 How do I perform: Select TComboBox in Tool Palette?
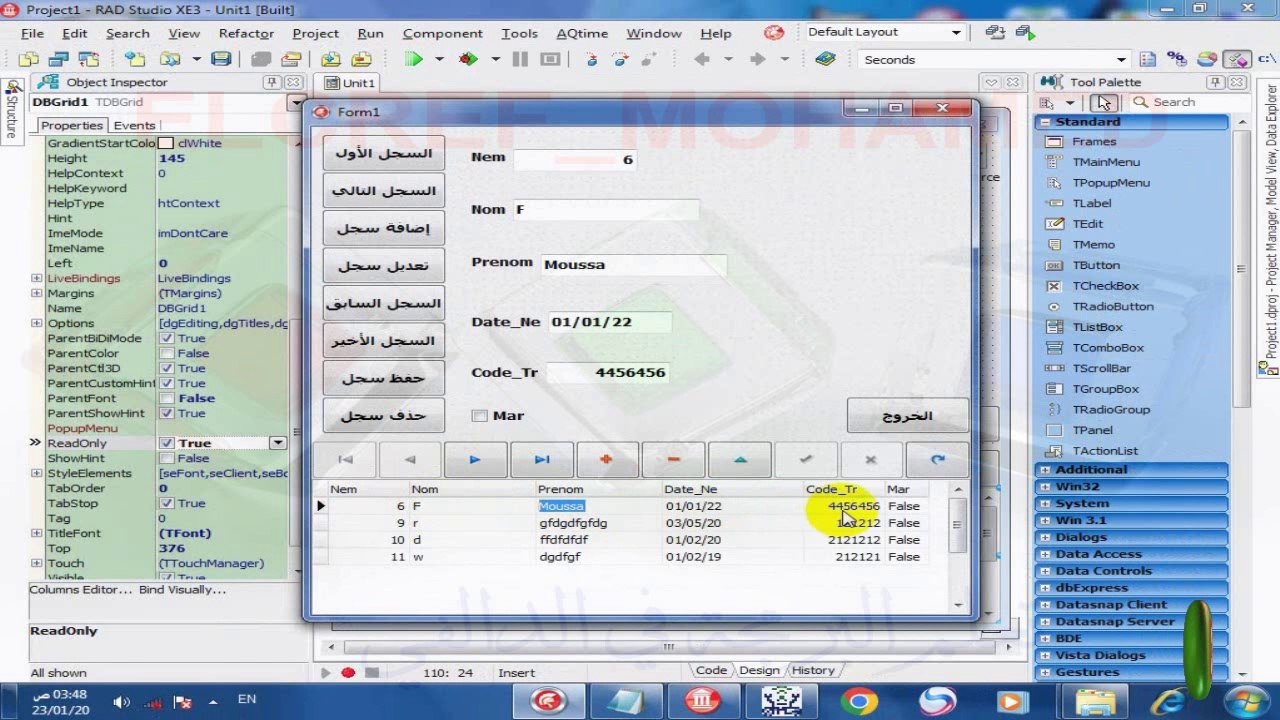1107,347
